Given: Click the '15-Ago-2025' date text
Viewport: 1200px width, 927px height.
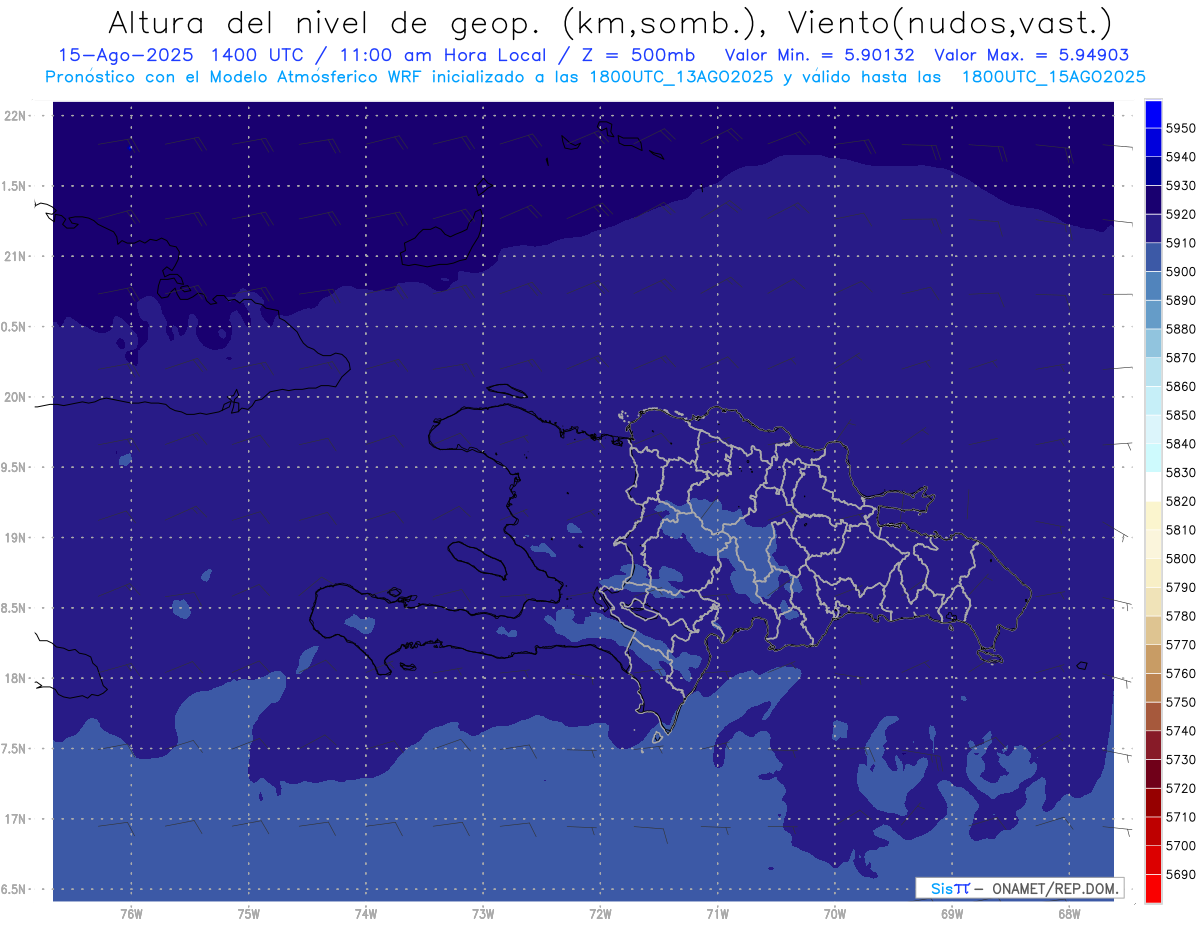Looking at the screenshot, I should point(124,55).
